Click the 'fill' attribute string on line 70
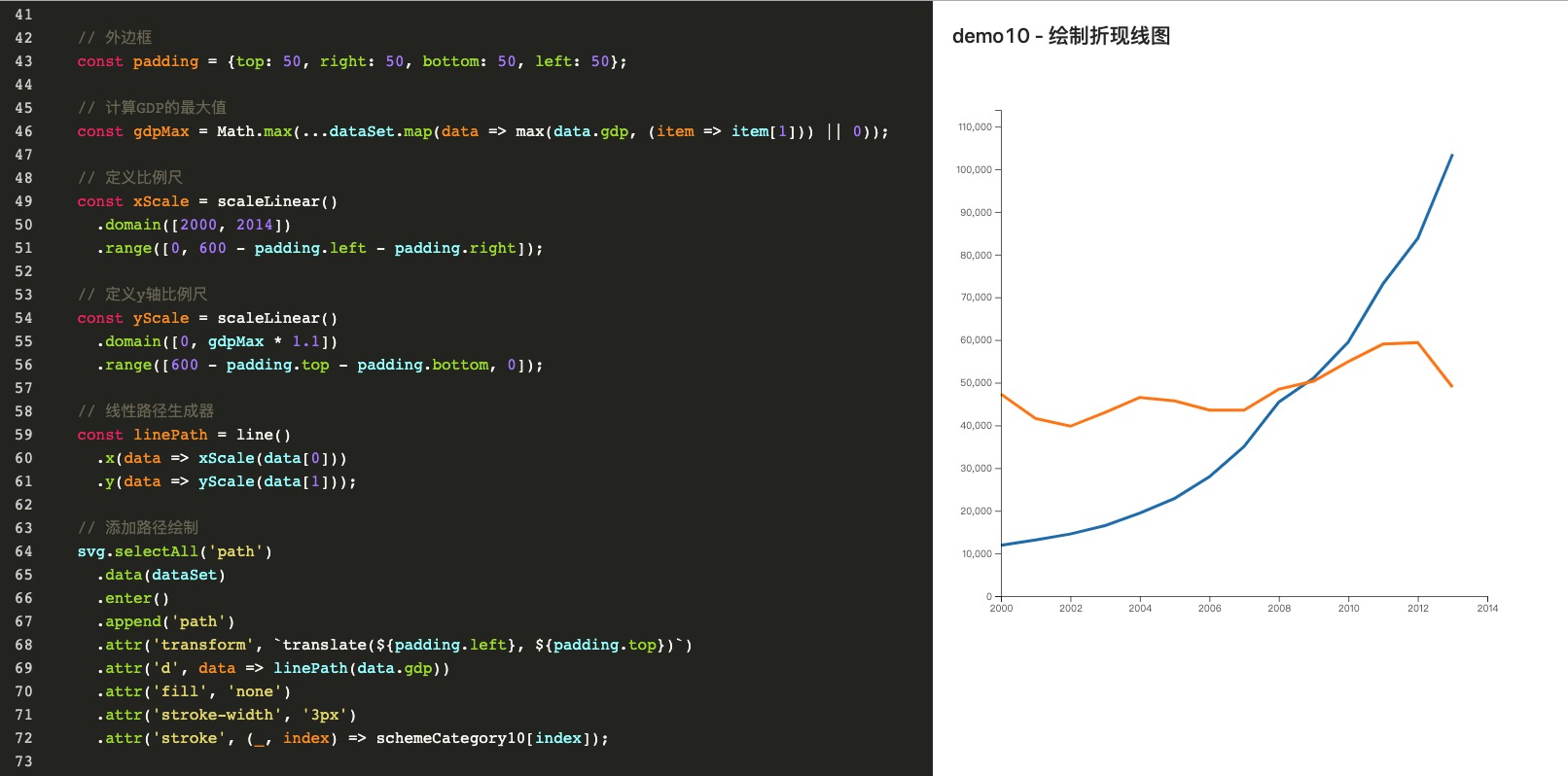Screen dimensions: 1568x776 tap(180, 691)
